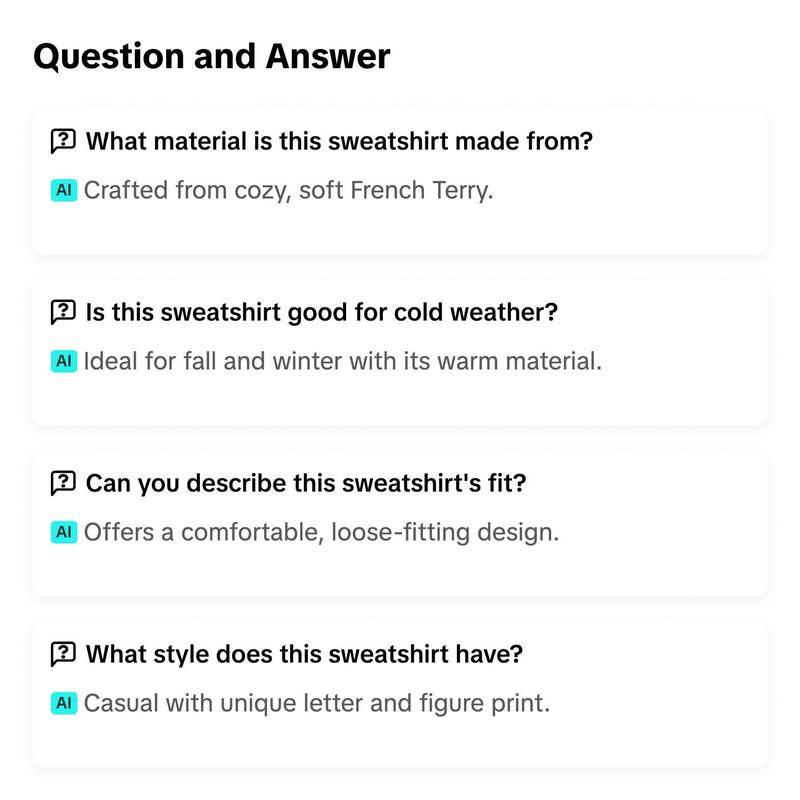
Task: Select the answer 'Offers a comfortable, loose-fitting design.'
Action: pos(321,533)
